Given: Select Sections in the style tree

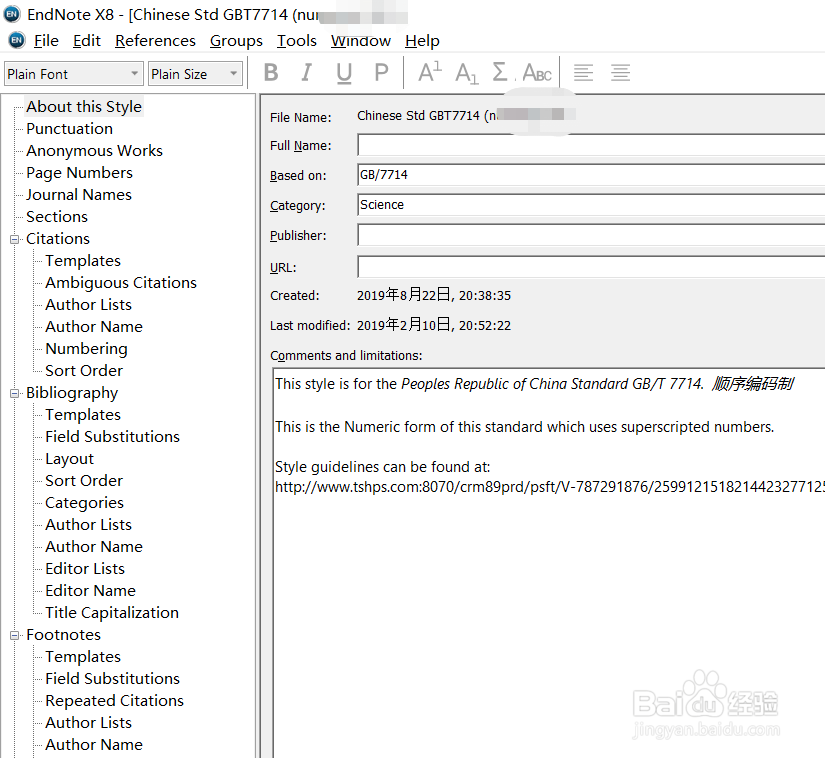Looking at the screenshot, I should click(57, 217).
